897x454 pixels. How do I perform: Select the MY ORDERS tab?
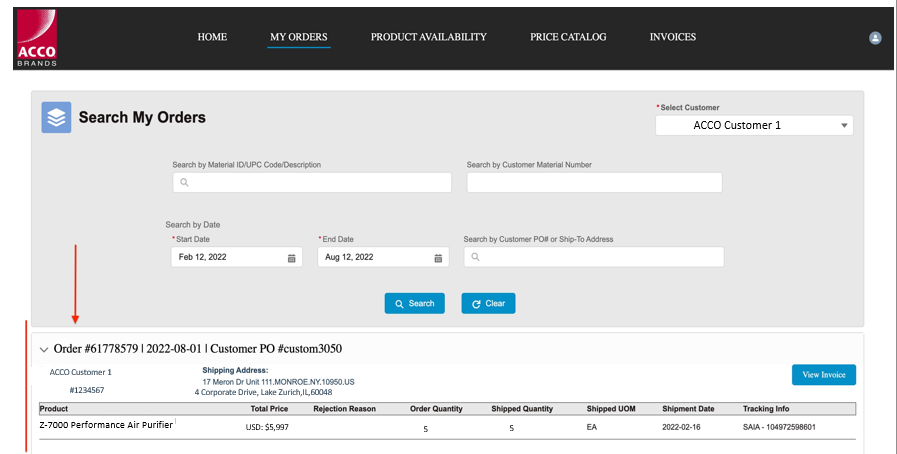299,37
